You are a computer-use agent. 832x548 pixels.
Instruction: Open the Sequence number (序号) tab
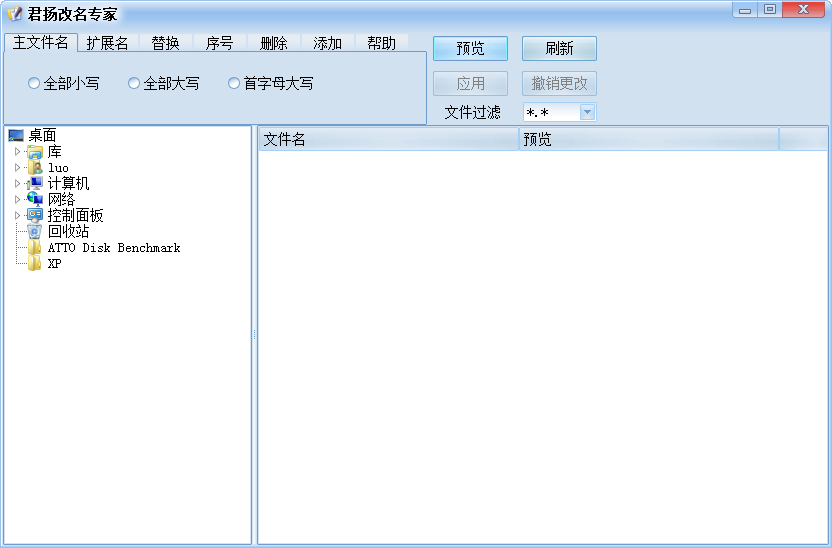219,43
